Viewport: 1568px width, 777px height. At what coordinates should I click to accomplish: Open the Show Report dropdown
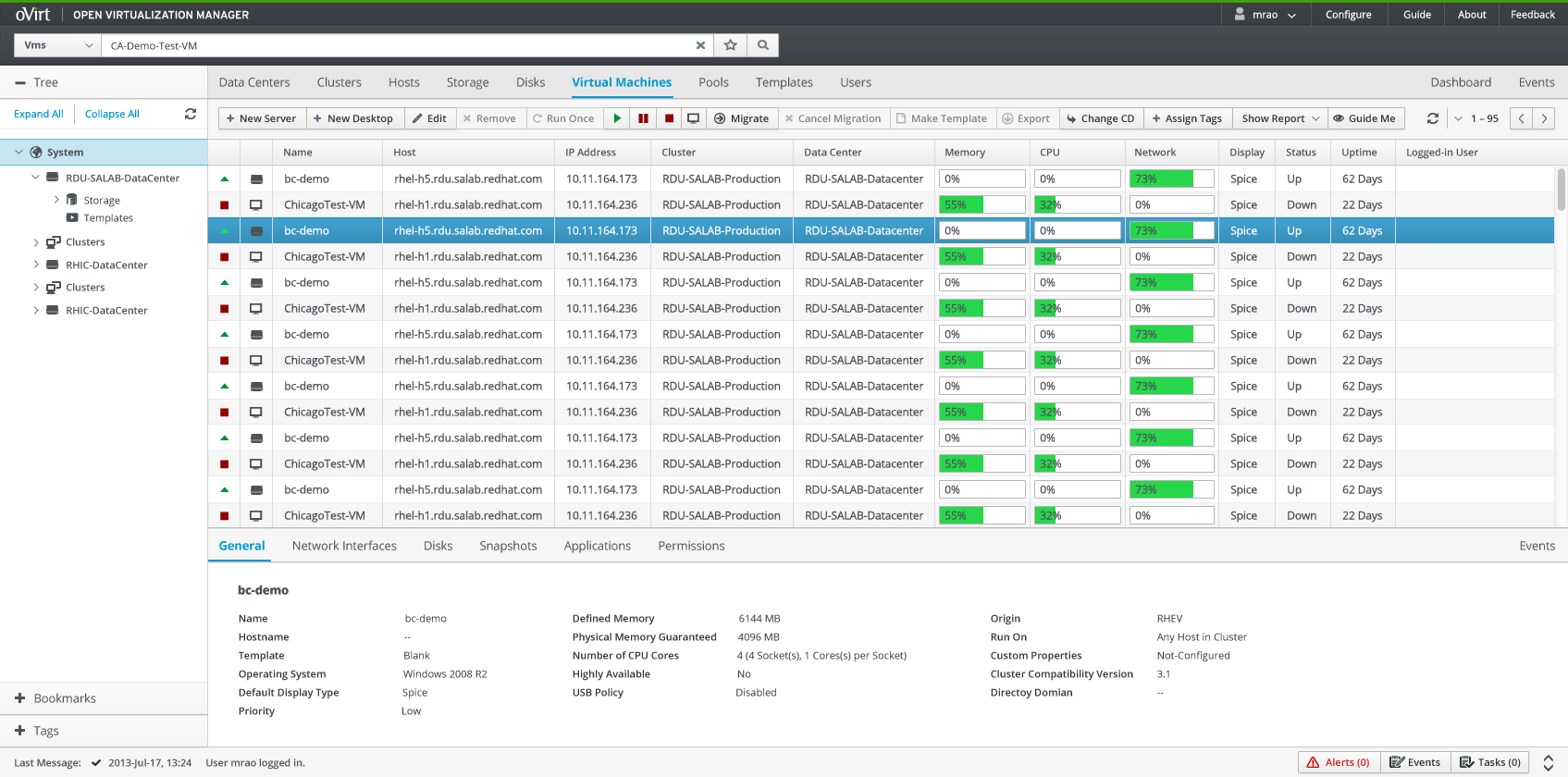[1280, 118]
